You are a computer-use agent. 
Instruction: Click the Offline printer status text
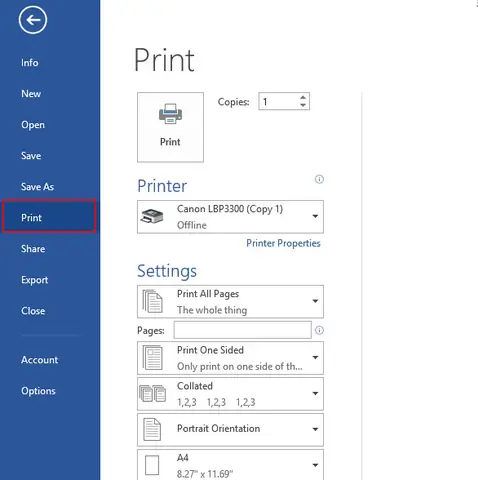click(192, 225)
